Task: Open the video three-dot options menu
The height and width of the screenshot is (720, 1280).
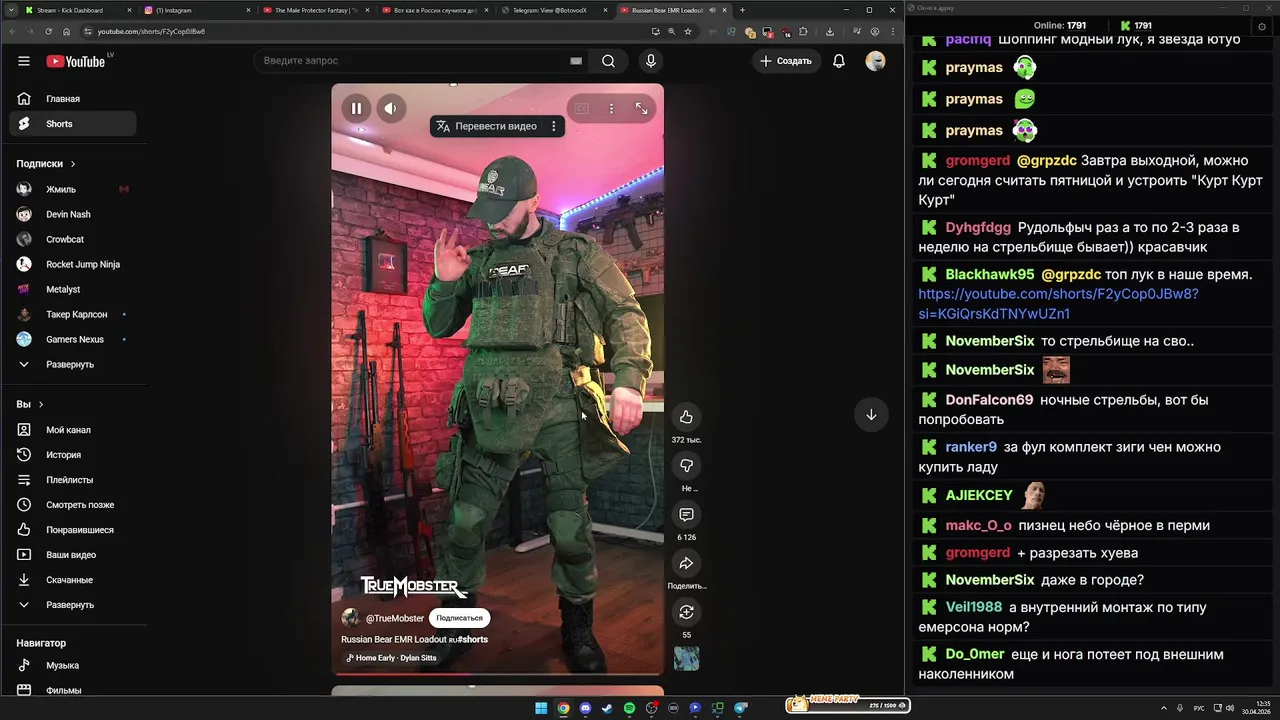Action: tap(611, 108)
